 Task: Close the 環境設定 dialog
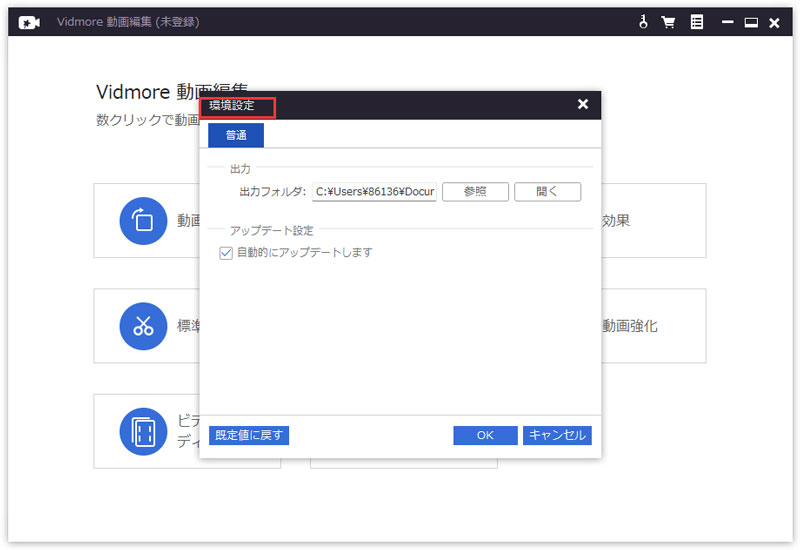[583, 104]
